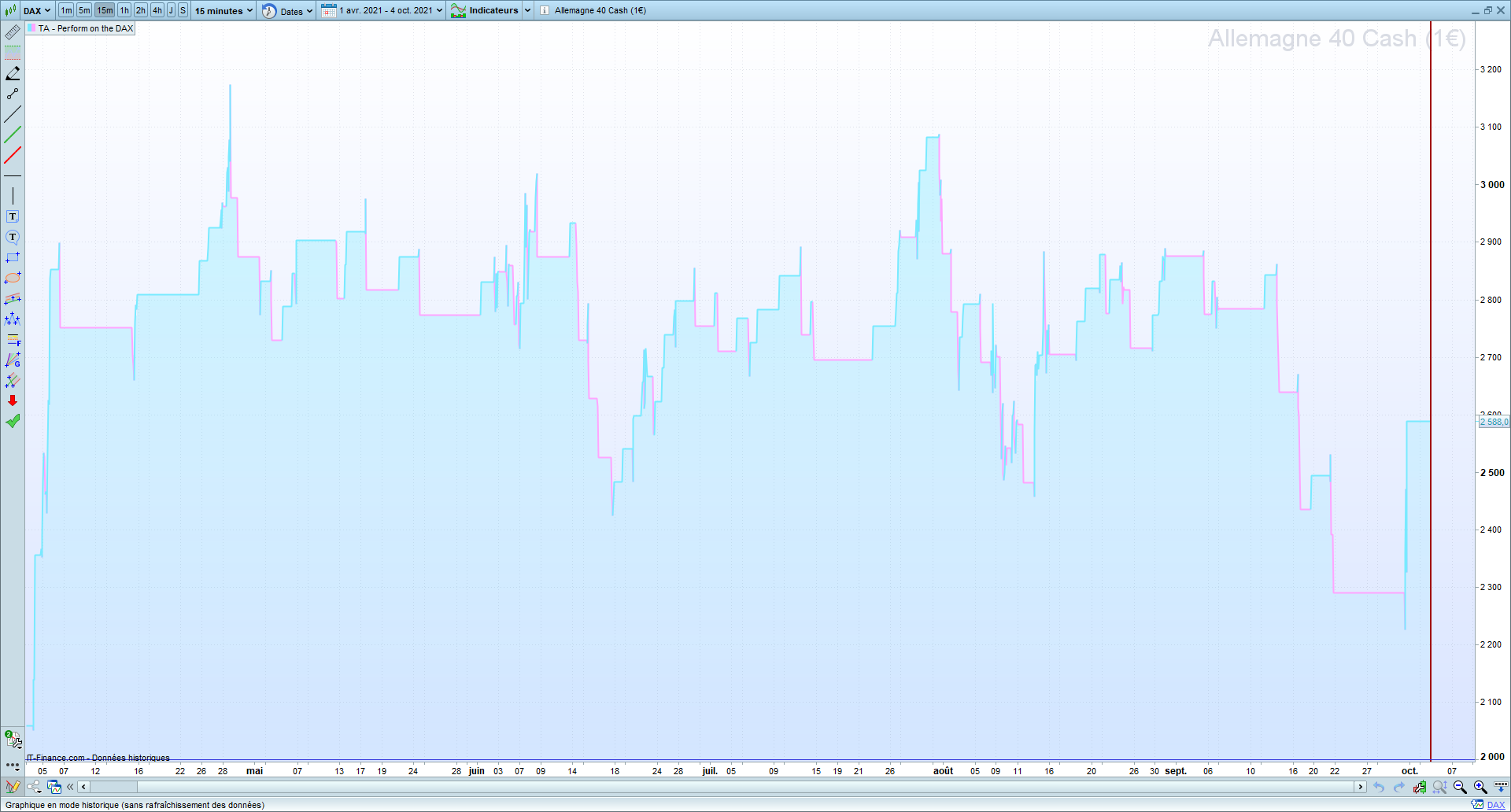Screen dimensions: 1511x812
Task: Toggle the 5m timeframe button
Action: click(x=84, y=10)
